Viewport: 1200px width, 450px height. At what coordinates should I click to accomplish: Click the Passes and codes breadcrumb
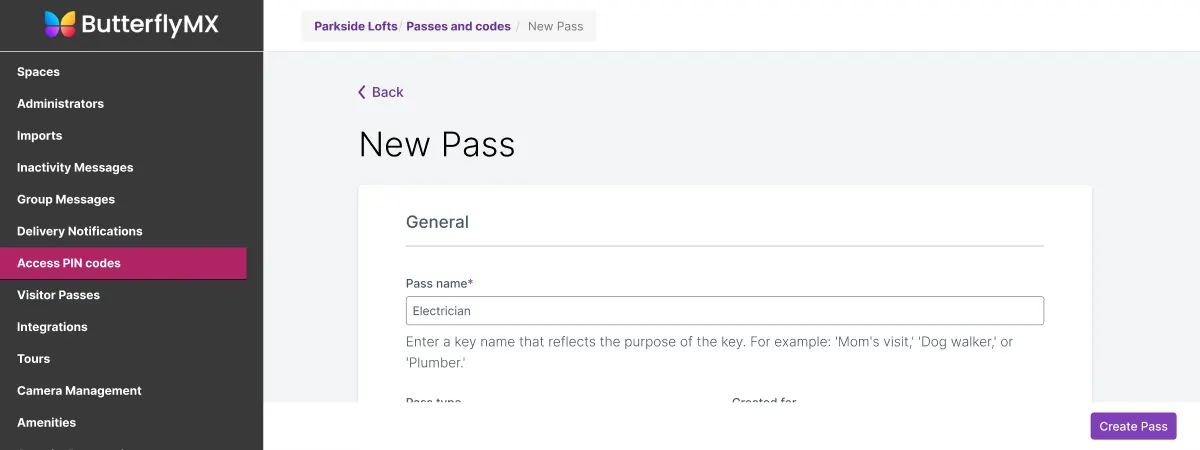coord(458,26)
